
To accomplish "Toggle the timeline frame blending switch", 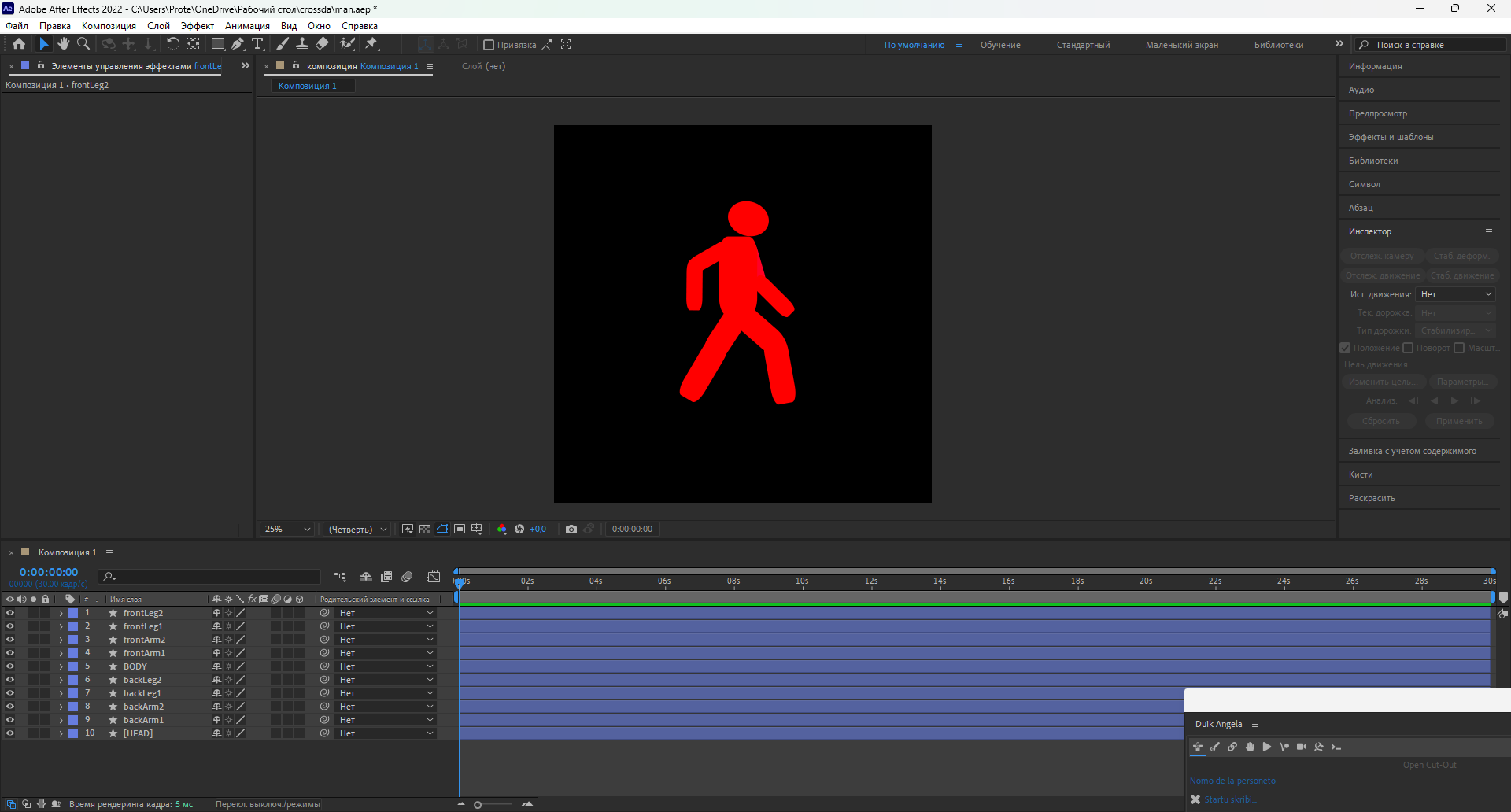I will click(386, 577).
